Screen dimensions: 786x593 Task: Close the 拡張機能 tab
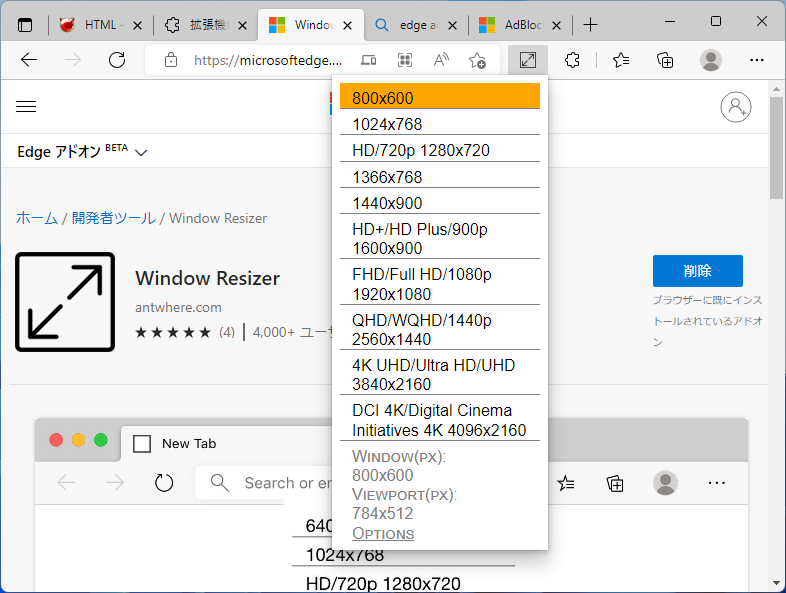tap(242, 25)
